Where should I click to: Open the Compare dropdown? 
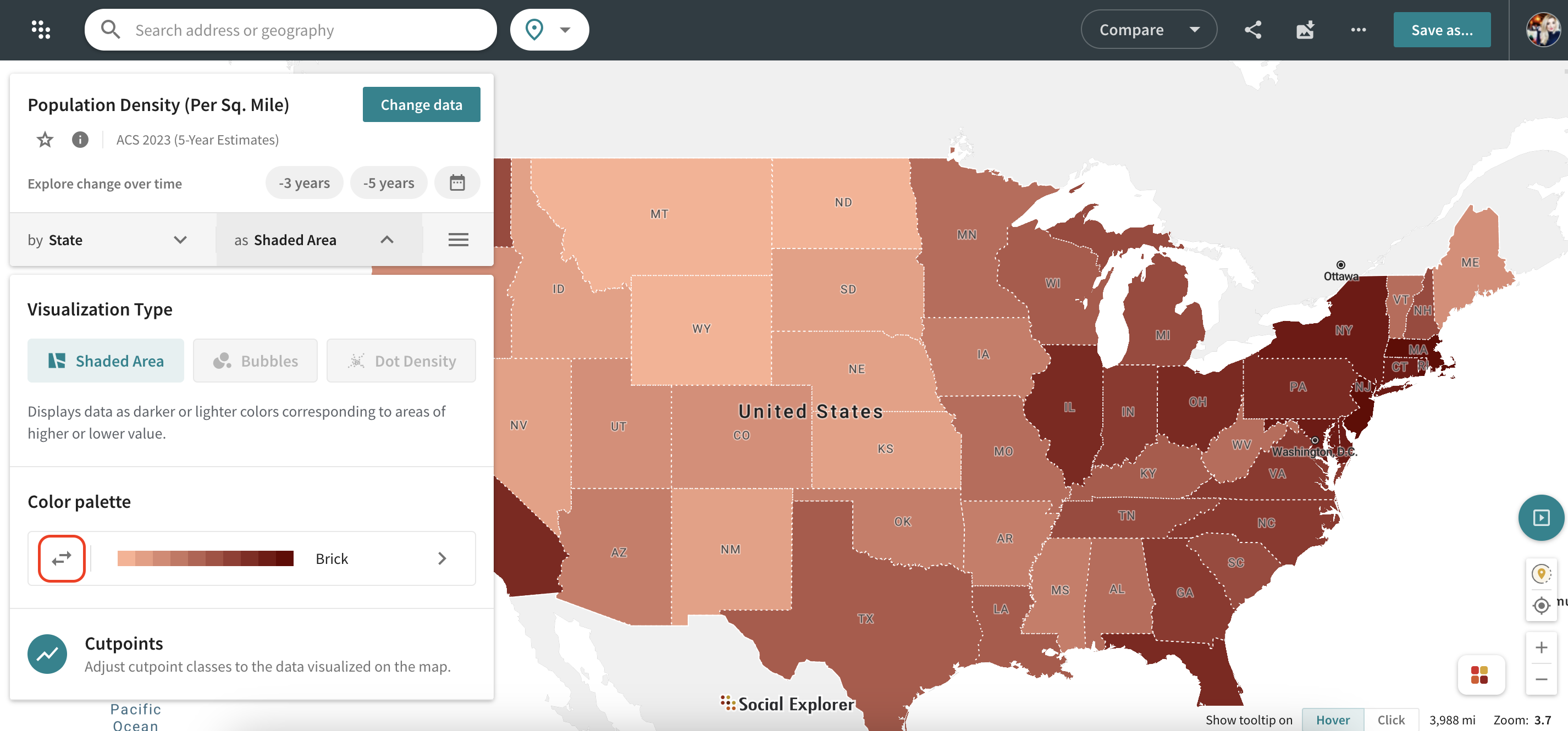(1148, 29)
